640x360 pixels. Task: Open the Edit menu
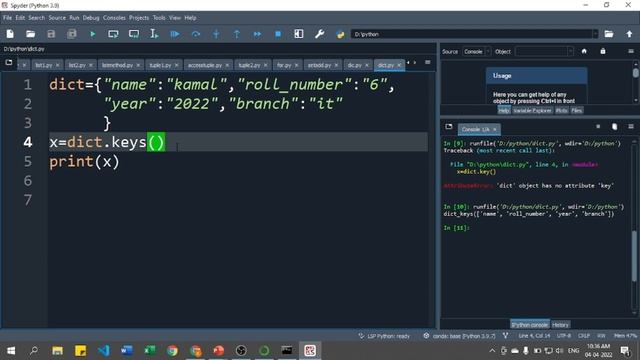pos(20,18)
